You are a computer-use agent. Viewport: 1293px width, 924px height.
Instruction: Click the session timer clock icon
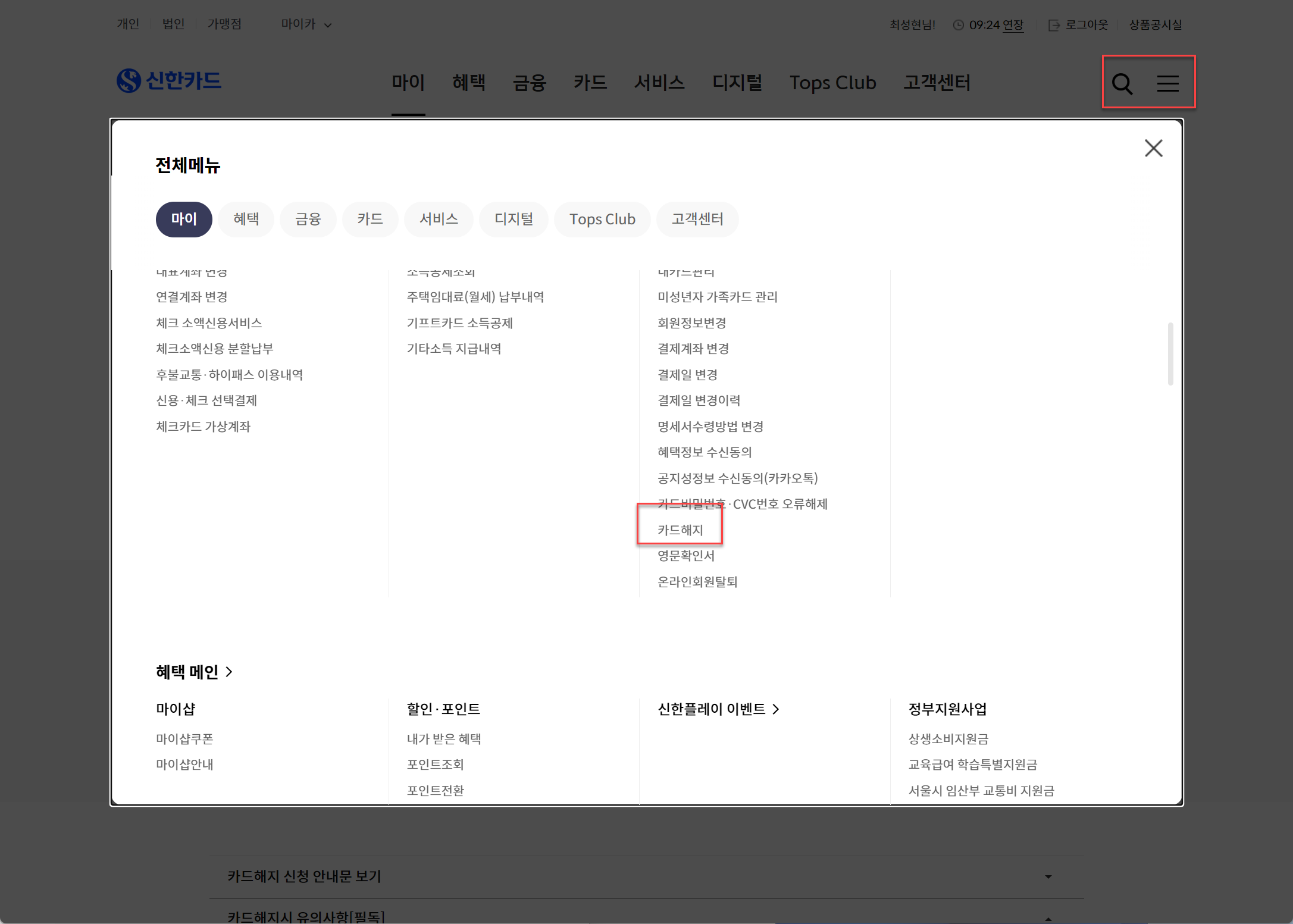[x=958, y=25]
